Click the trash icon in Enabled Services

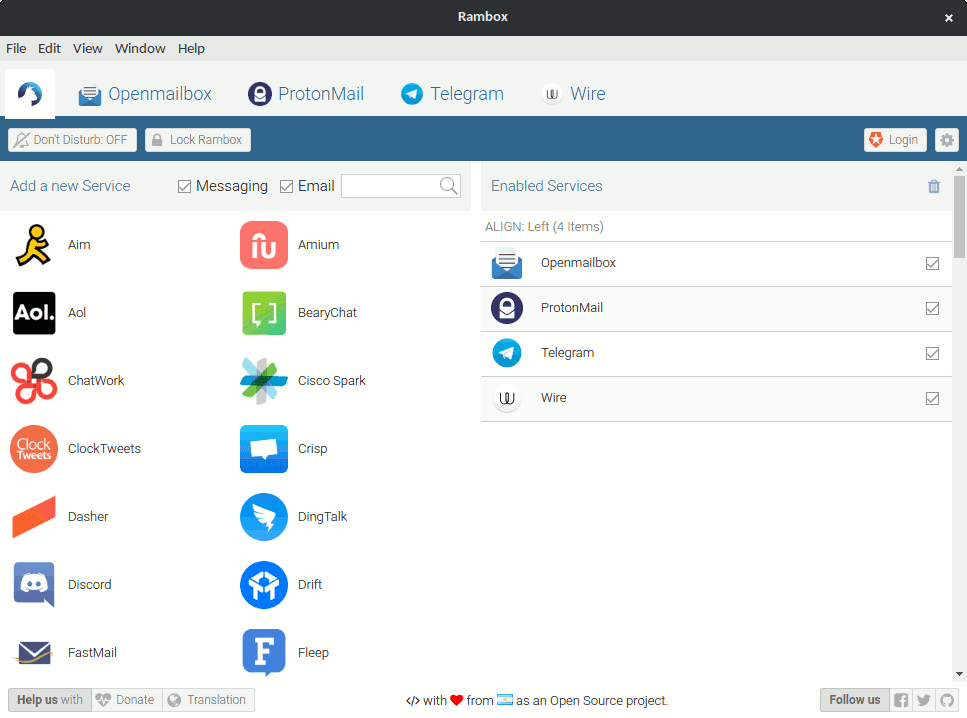point(934,186)
